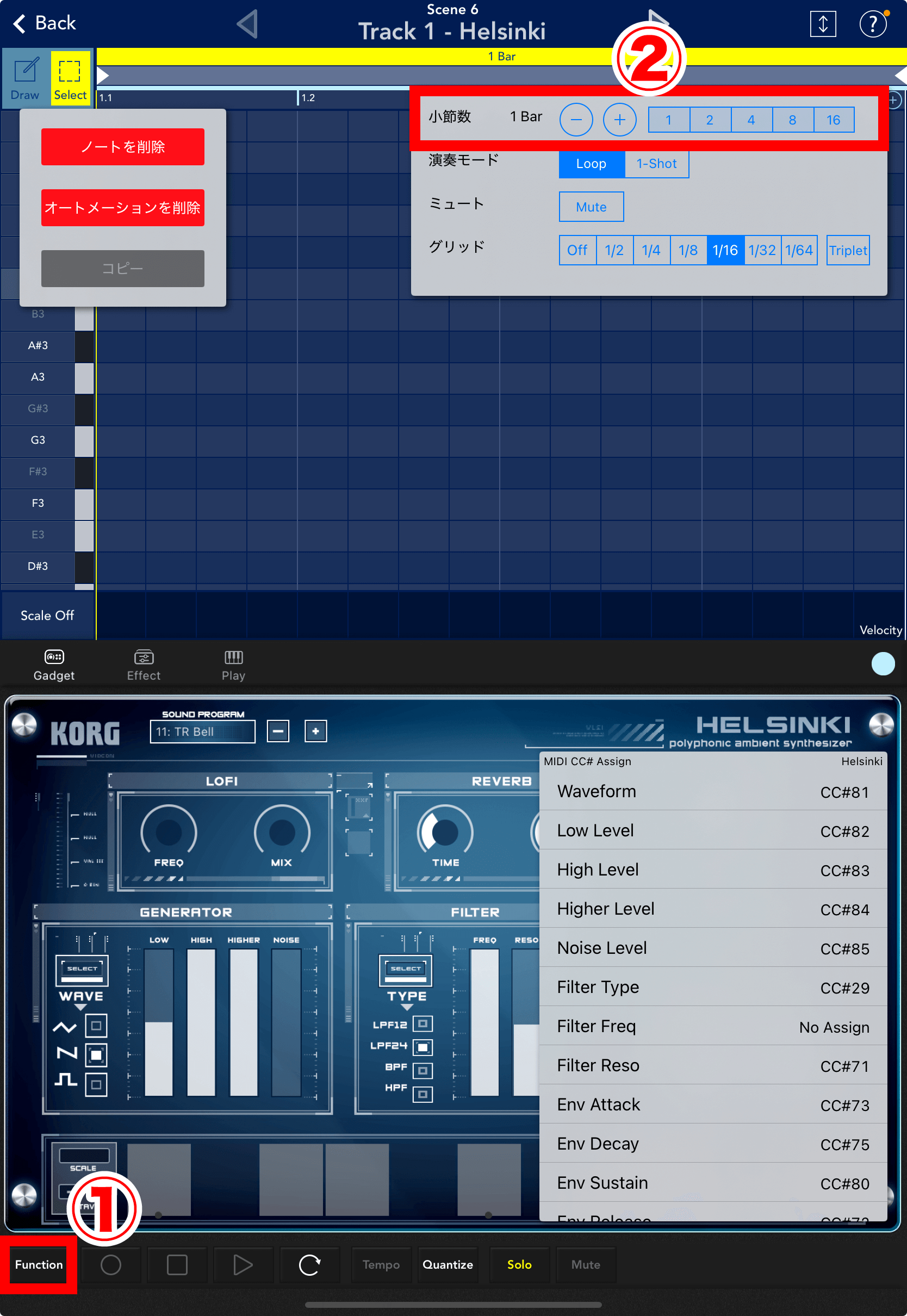Open the generator WAVE select button
Viewport: 907px width, 1316px height.
pos(82,971)
